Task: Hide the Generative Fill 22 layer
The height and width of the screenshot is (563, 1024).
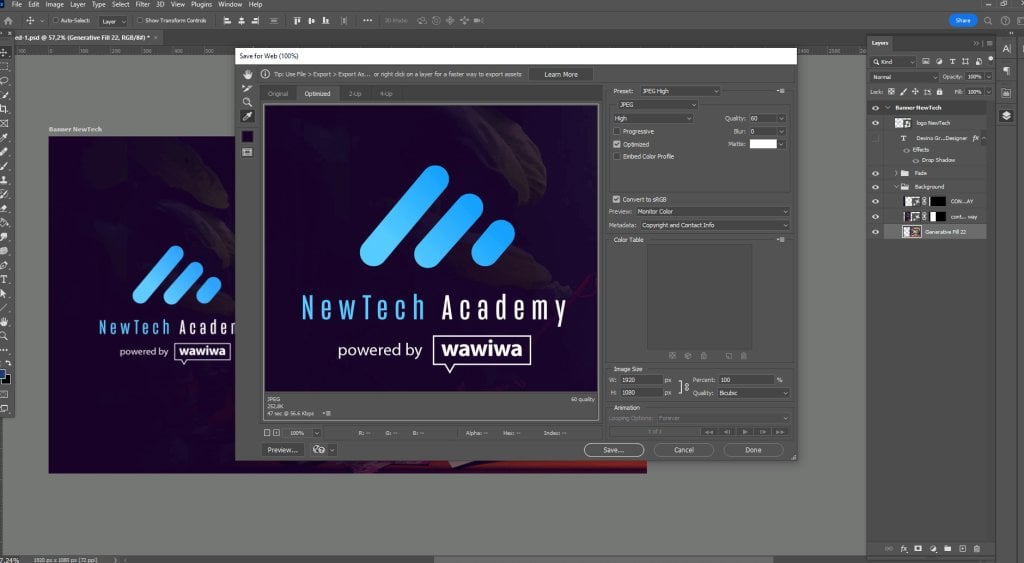Action: click(875, 232)
